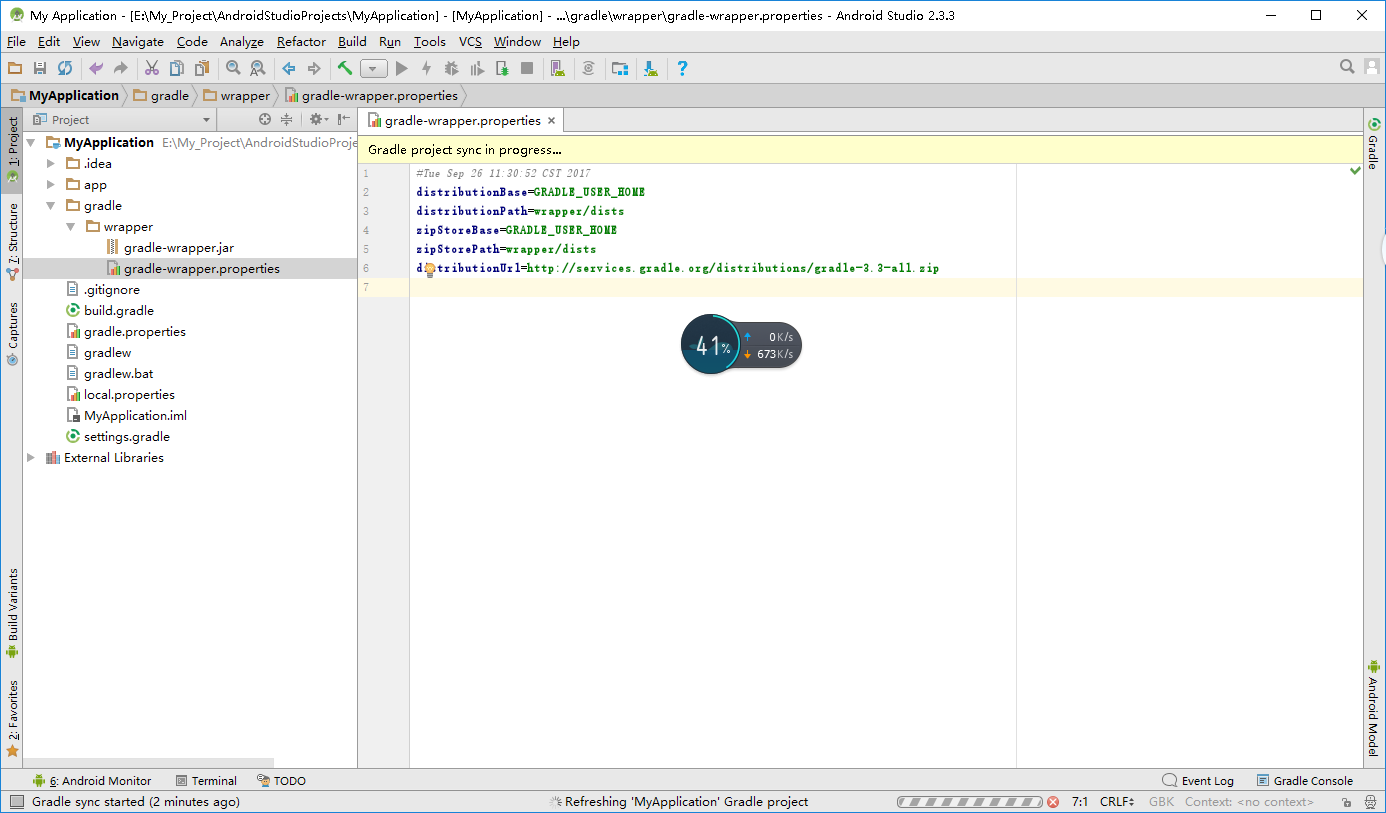Click the Redo arrow icon
The width and height of the screenshot is (1386, 813).
121,68
